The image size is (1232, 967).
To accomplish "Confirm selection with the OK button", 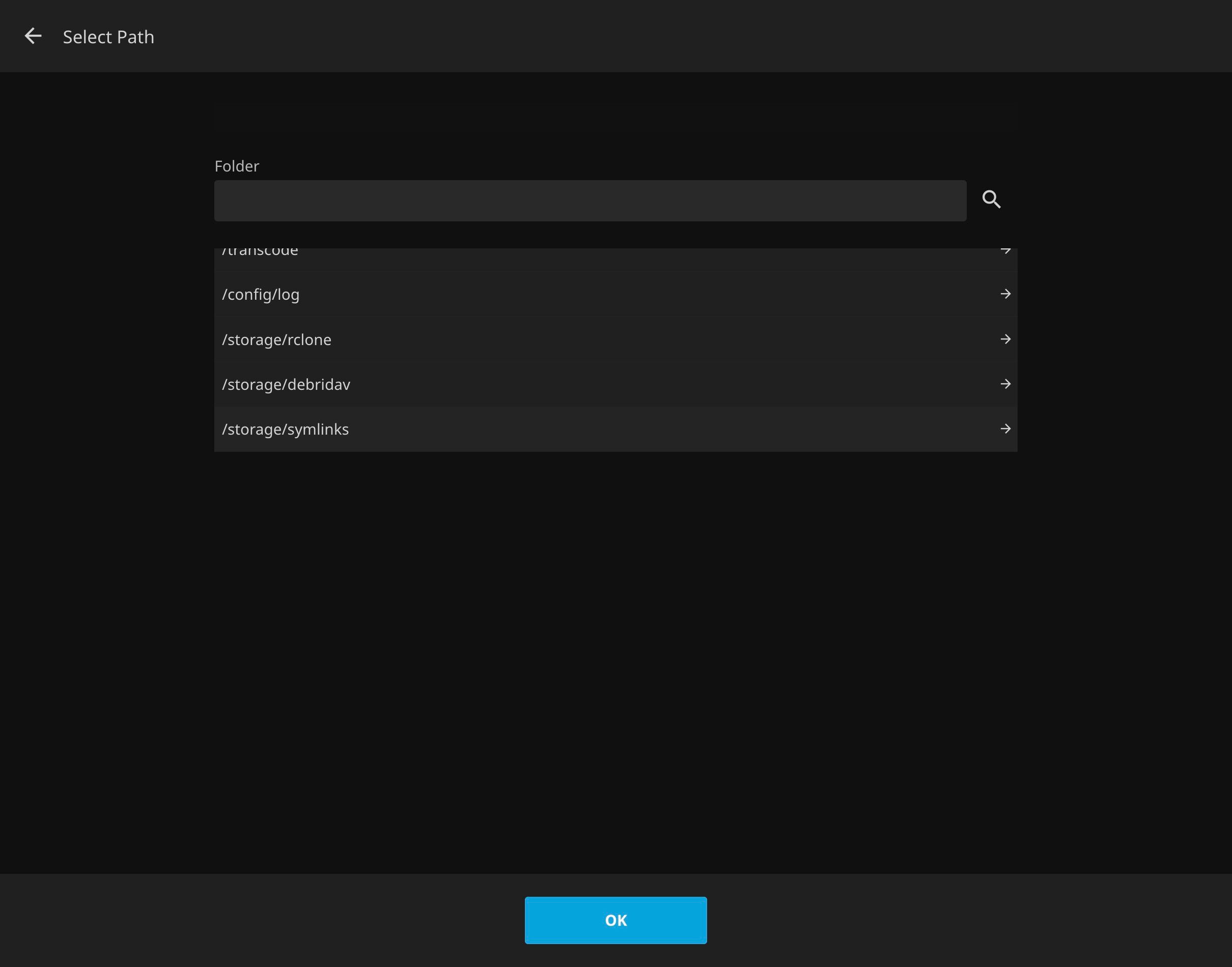I will point(615,920).
